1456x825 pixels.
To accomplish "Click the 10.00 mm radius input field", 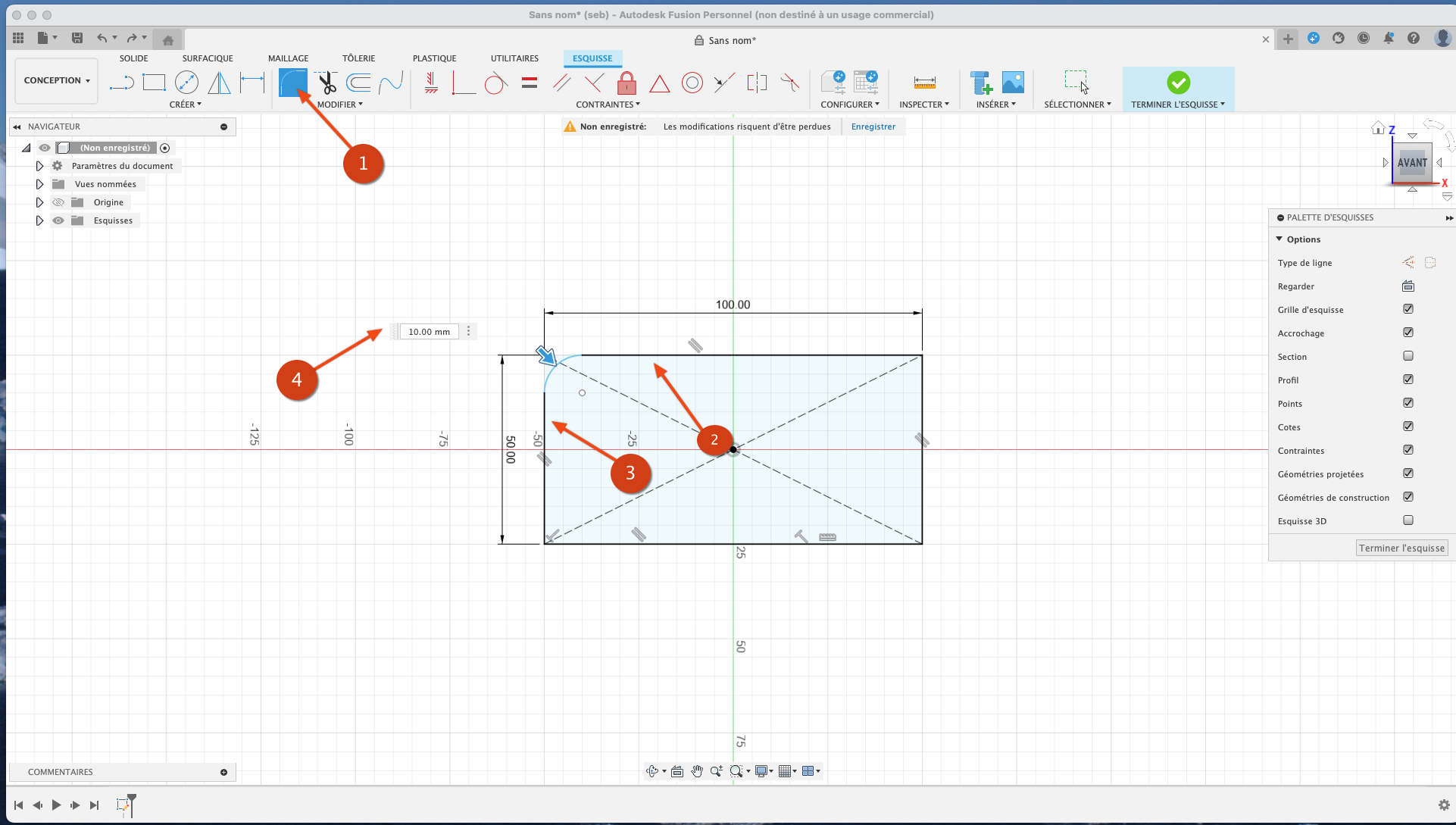I will pos(429,332).
